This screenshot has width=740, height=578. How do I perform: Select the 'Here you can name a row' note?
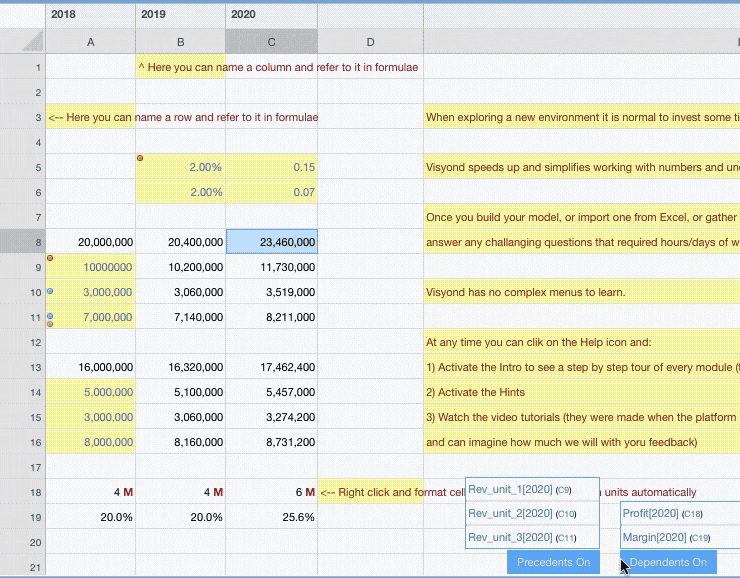(91, 117)
